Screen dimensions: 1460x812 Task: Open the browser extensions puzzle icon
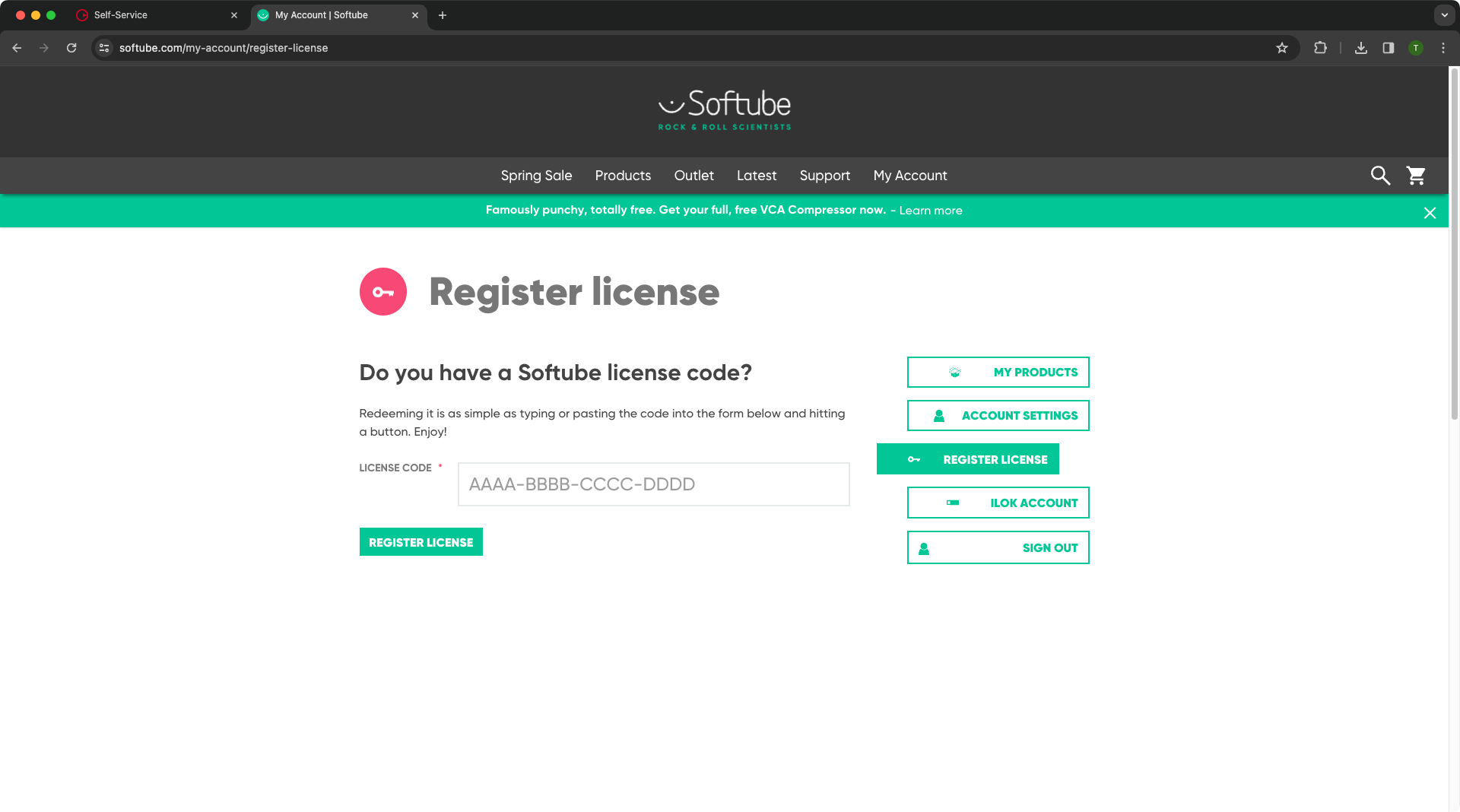coord(1320,48)
